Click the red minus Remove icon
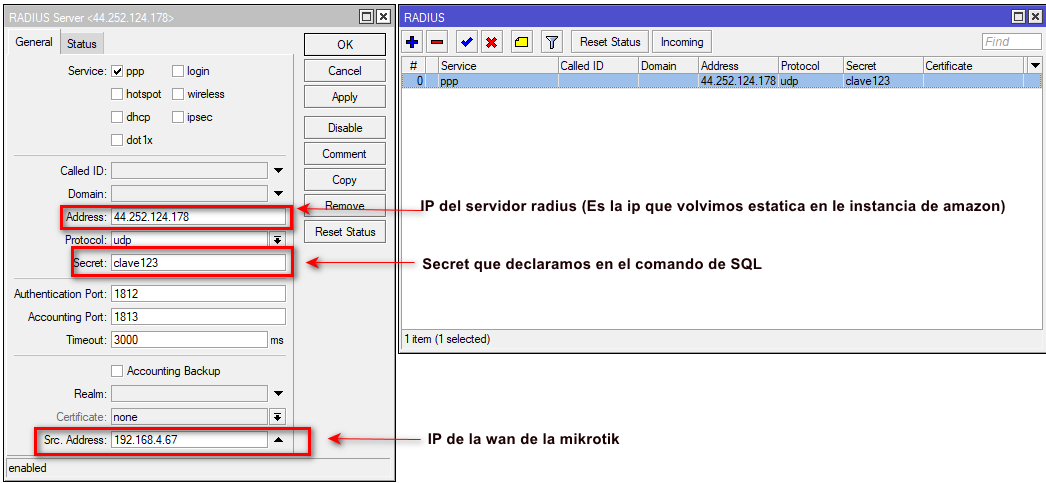 pos(437,42)
